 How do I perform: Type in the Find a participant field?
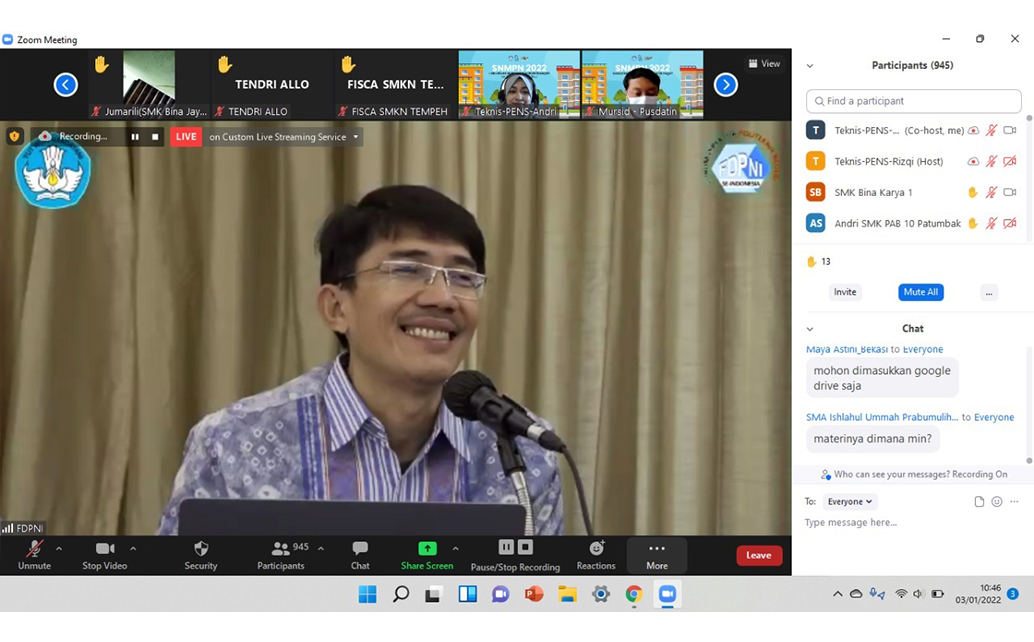pos(912,100)
